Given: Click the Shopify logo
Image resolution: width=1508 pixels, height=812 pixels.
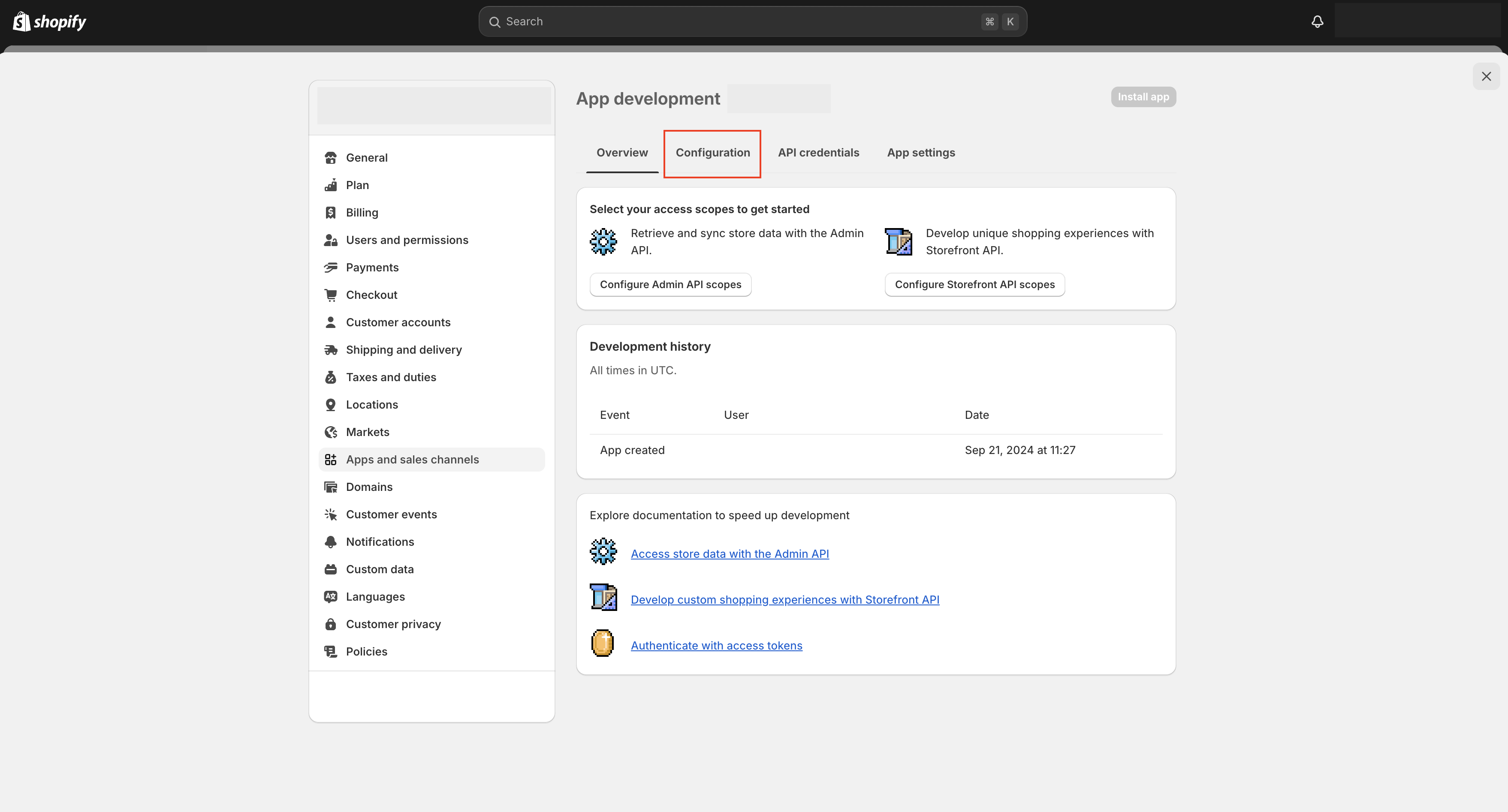Looking at the screenshot, I should [x=50, y=21].
